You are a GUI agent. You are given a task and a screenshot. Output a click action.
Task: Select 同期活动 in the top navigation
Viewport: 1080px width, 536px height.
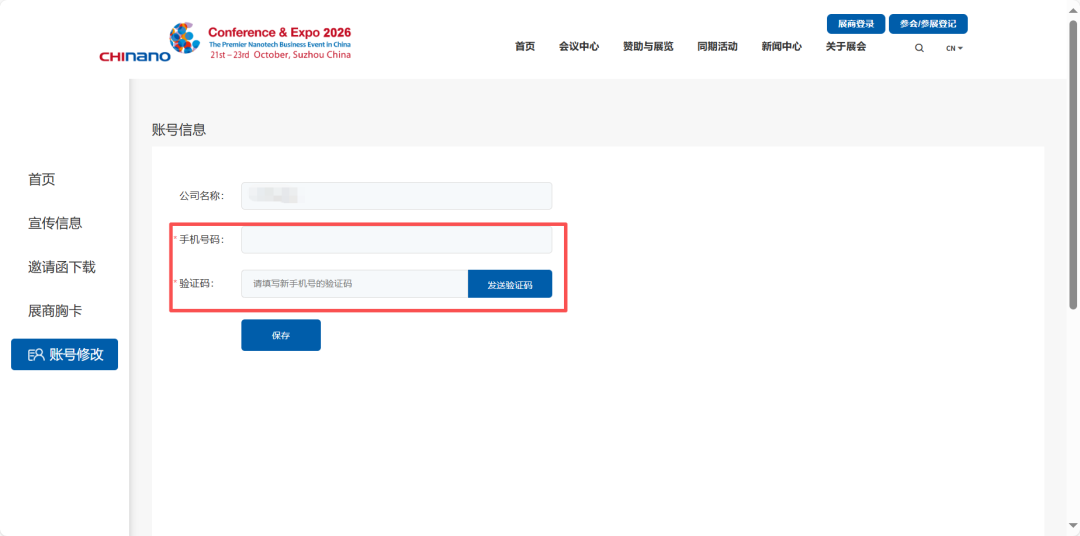pos(717,47)
